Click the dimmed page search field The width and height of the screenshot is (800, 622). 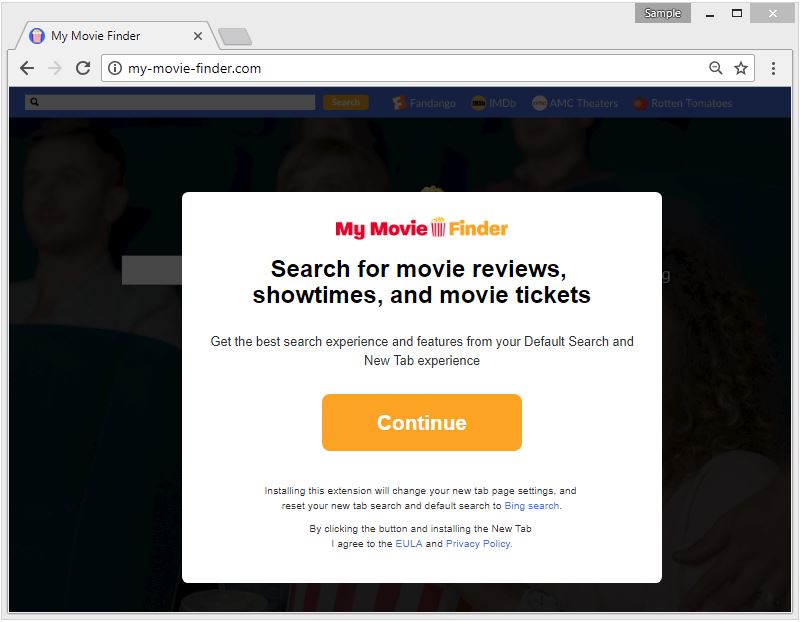tap(170, 102)
